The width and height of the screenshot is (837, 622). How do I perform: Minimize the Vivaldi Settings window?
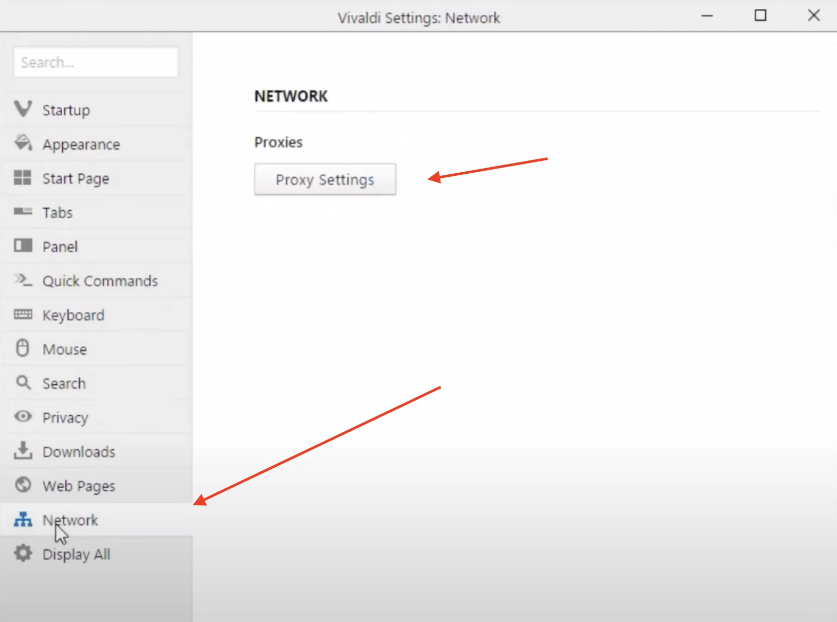pyautogui.click(x=707, y=16)
